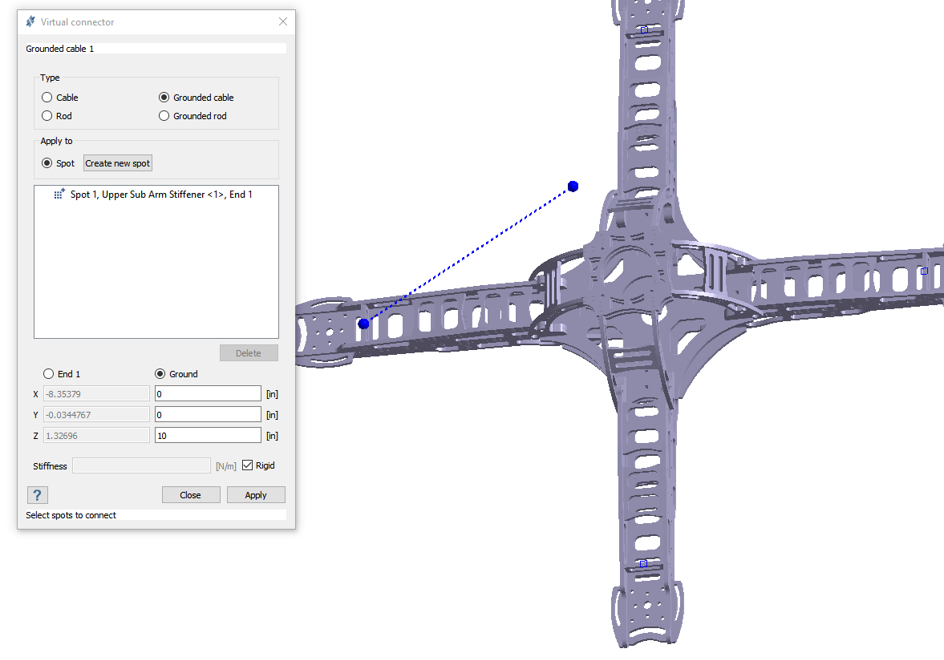Open help with the question mark button

point(37,495)
